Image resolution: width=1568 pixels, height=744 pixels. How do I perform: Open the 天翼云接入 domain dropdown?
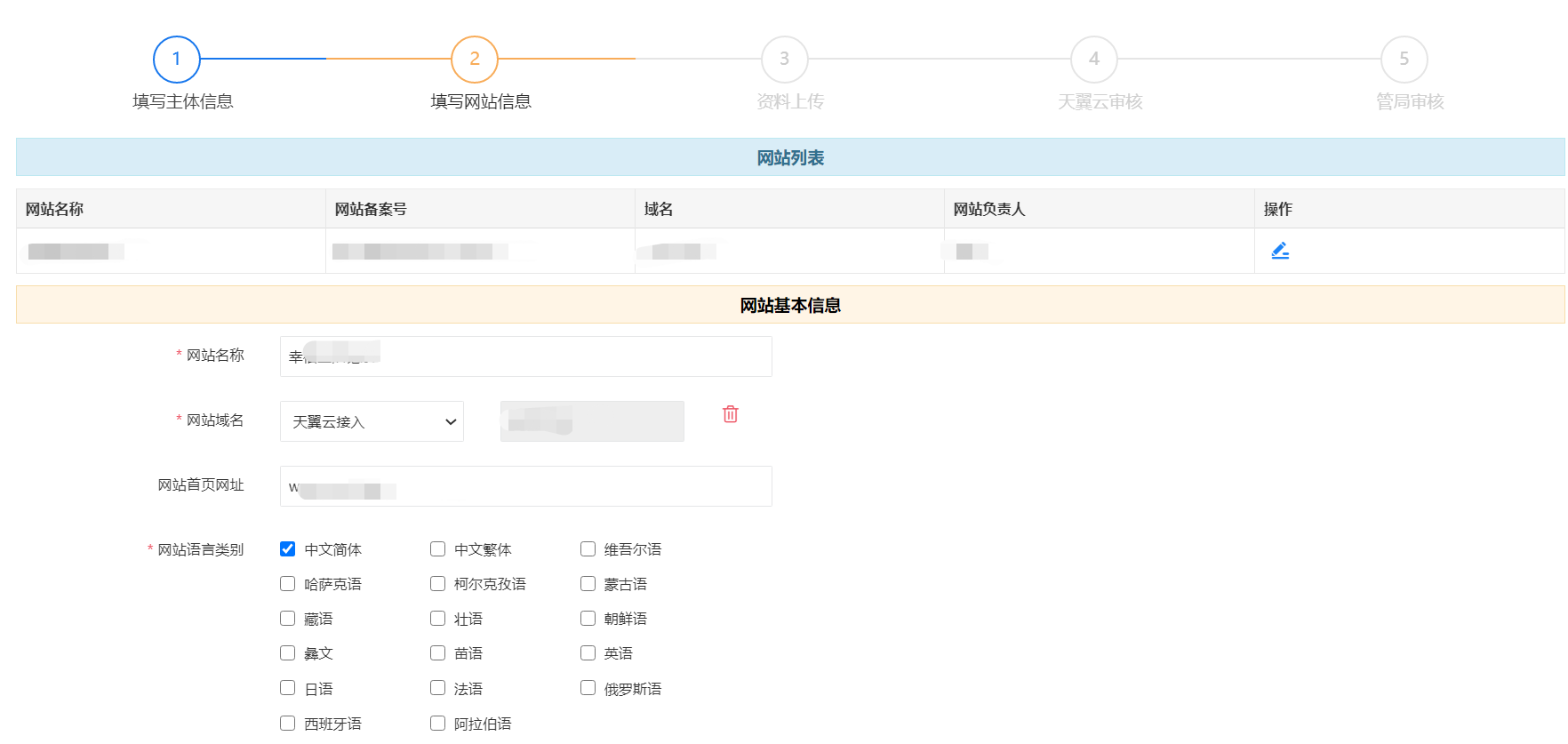372,421
